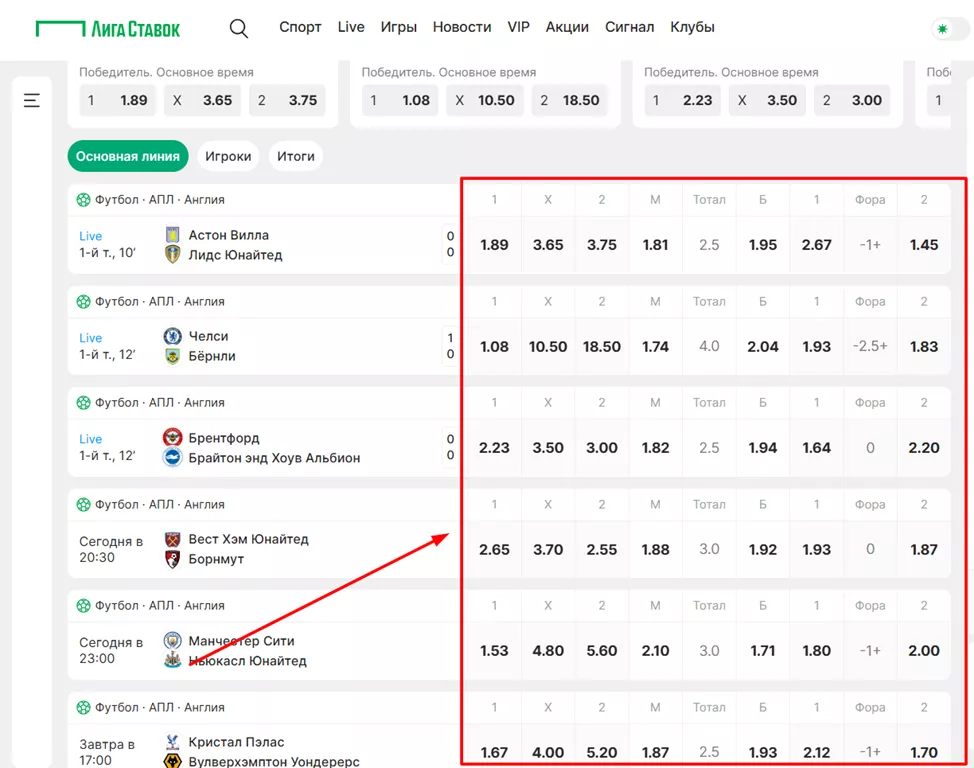Click the Клубы navigation link
Image resolution: width=974 pixels, height=768 pixels.
(x=692, y=27)
